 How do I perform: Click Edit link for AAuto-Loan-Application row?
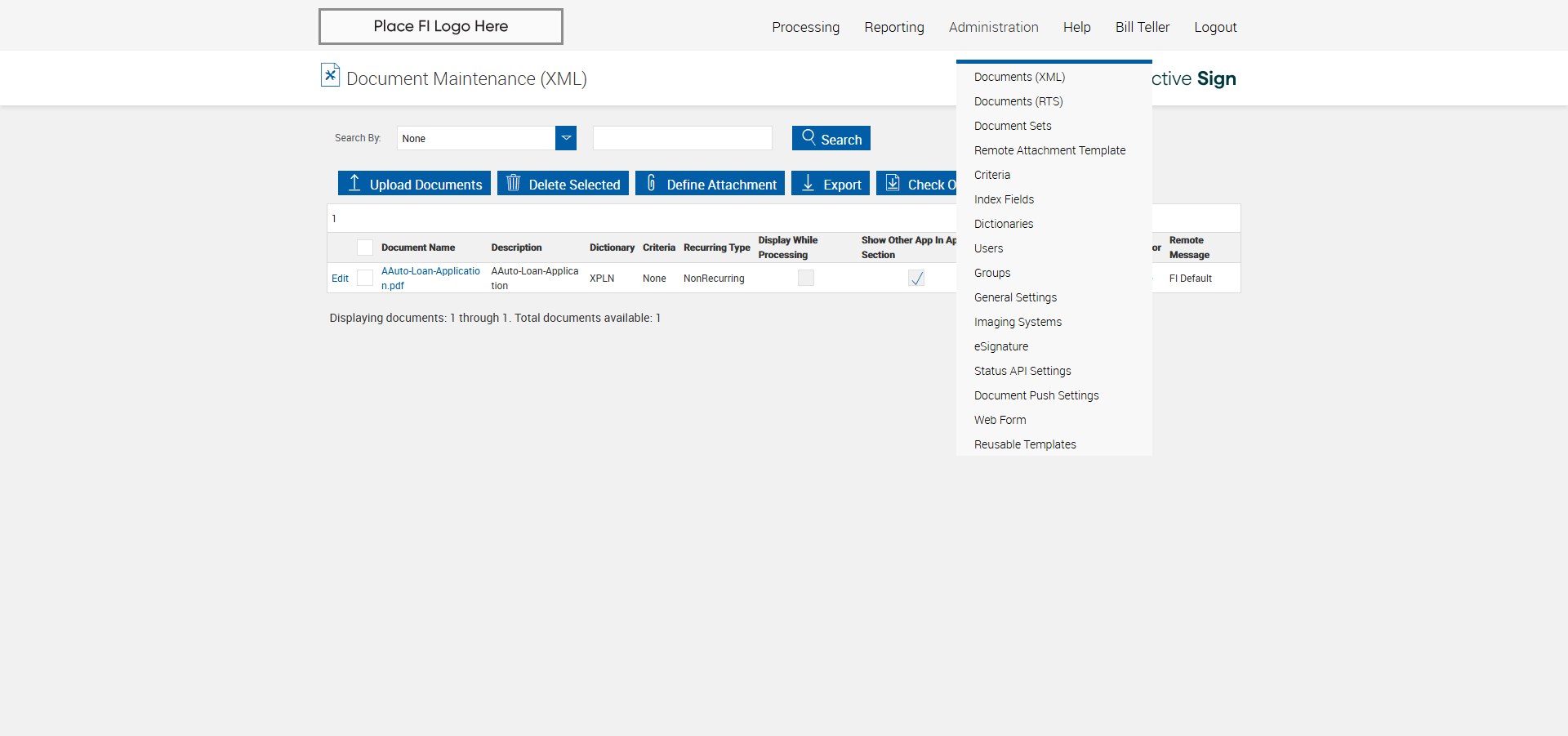[x=340, y=279]
